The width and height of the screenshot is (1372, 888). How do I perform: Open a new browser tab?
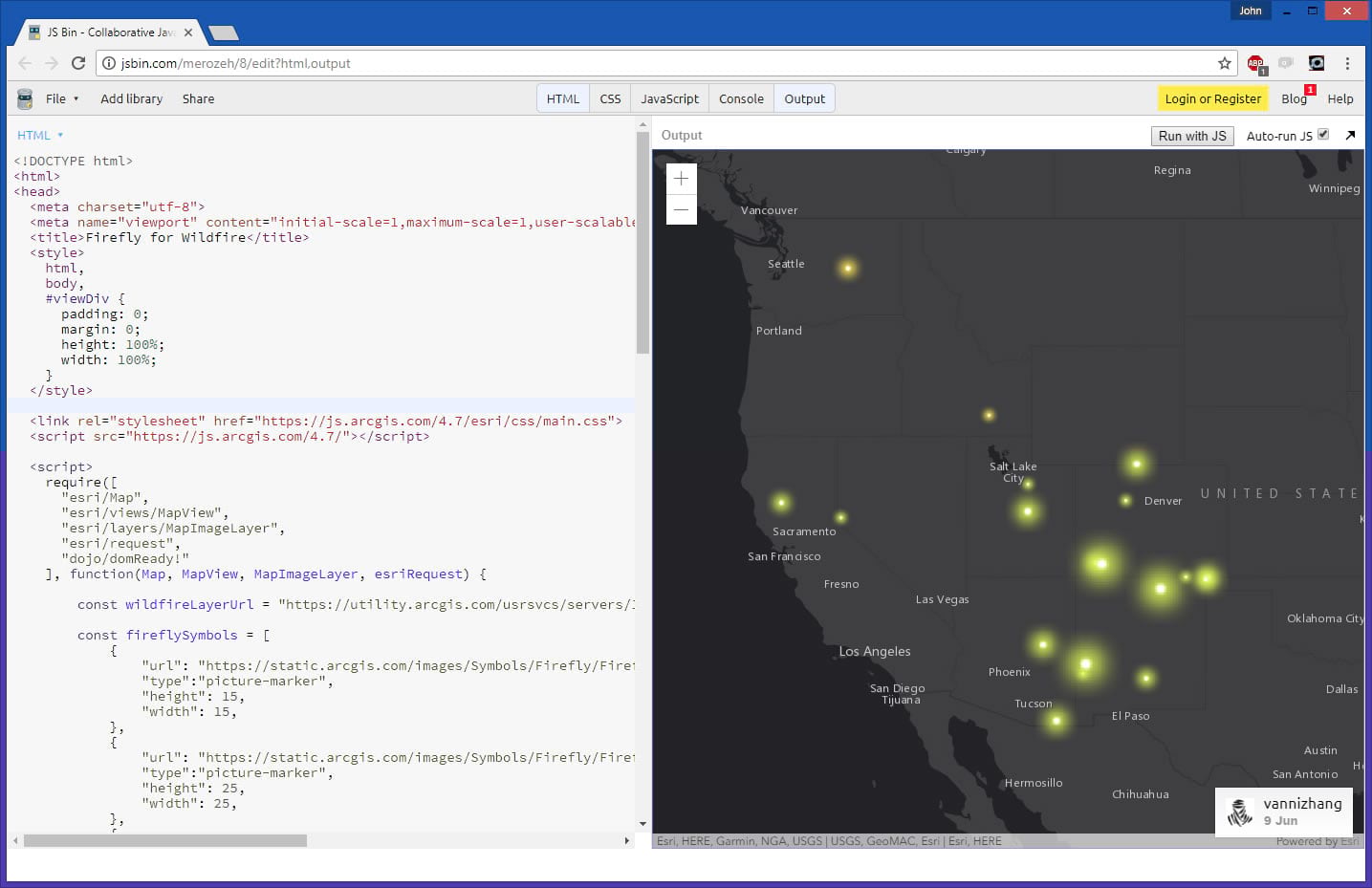[223, 33]
